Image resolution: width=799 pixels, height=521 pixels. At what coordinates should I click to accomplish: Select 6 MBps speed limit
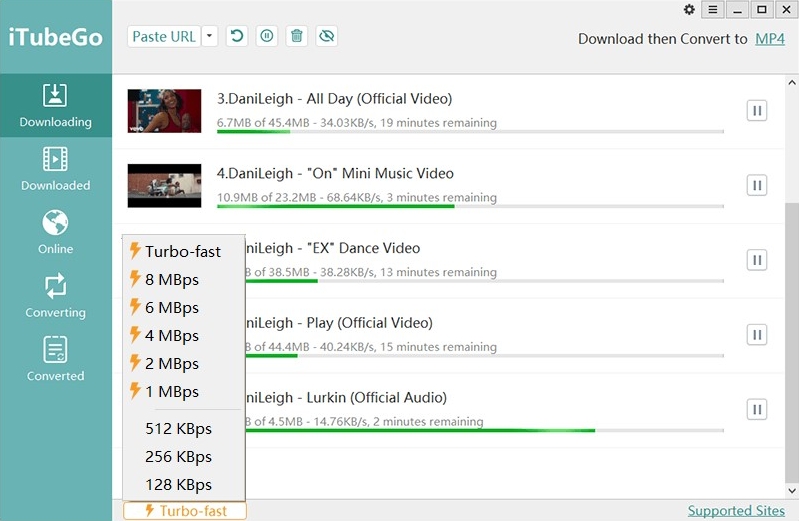coord(183,307)
